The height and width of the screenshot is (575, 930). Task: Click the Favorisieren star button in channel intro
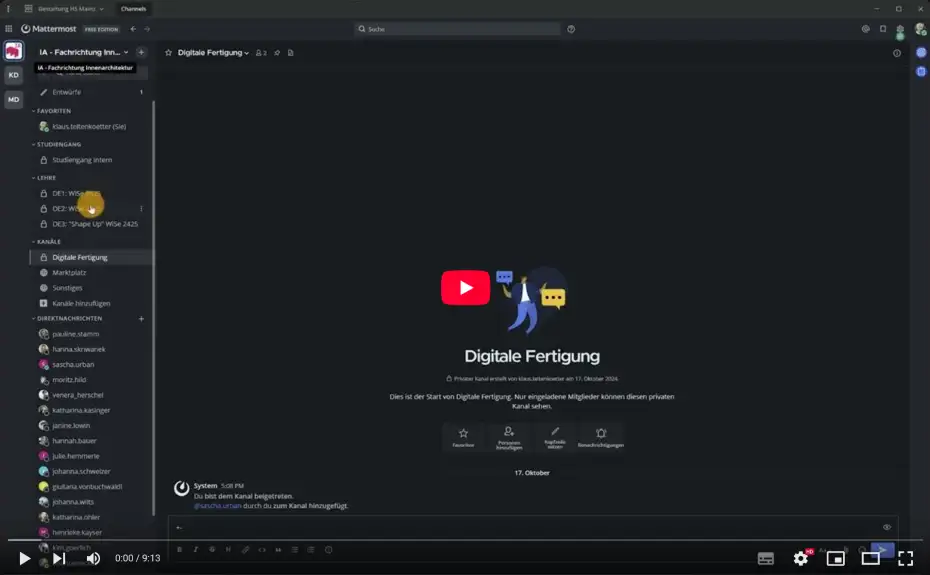463,437
